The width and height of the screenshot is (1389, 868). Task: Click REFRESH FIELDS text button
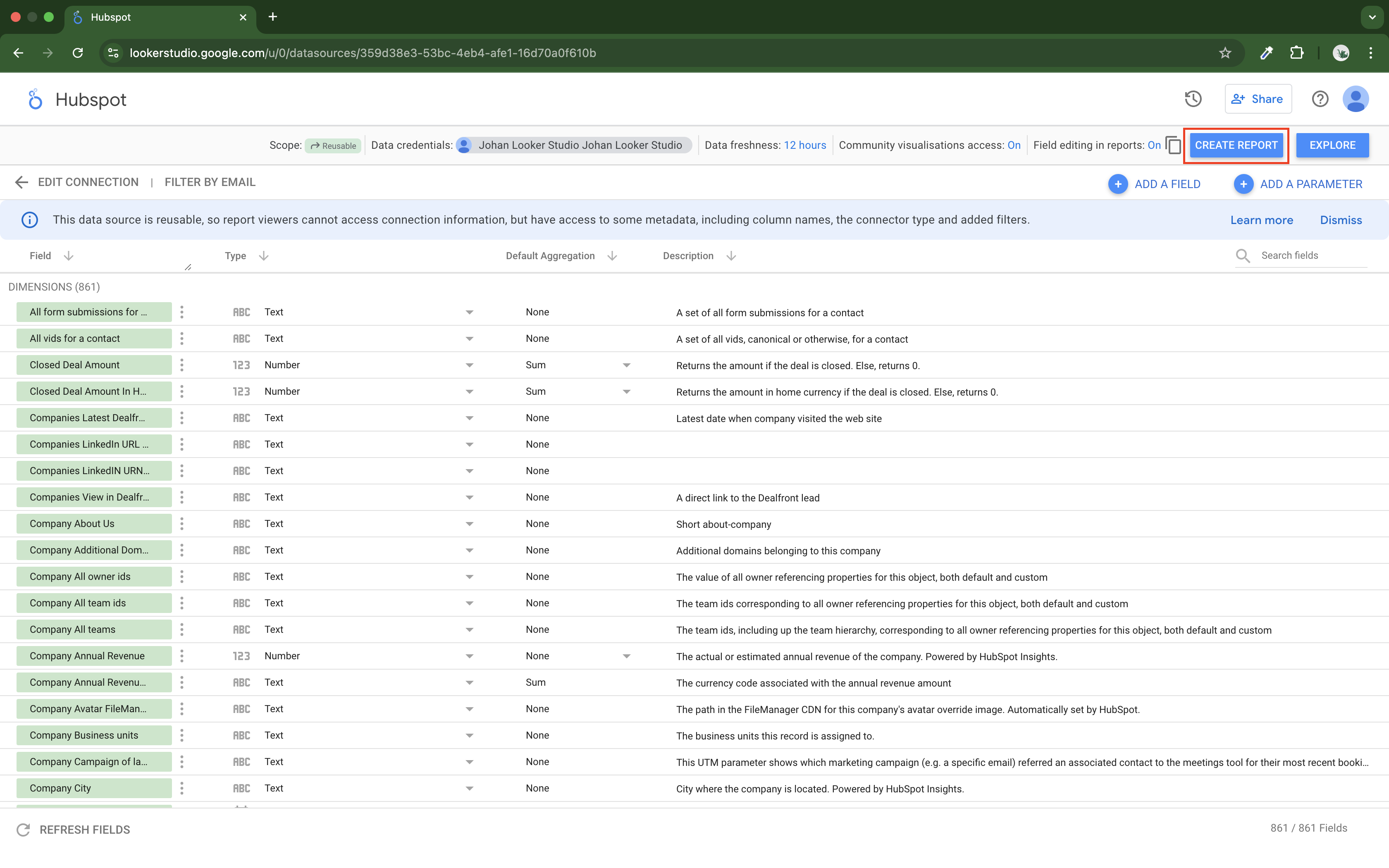pos(84,830)
